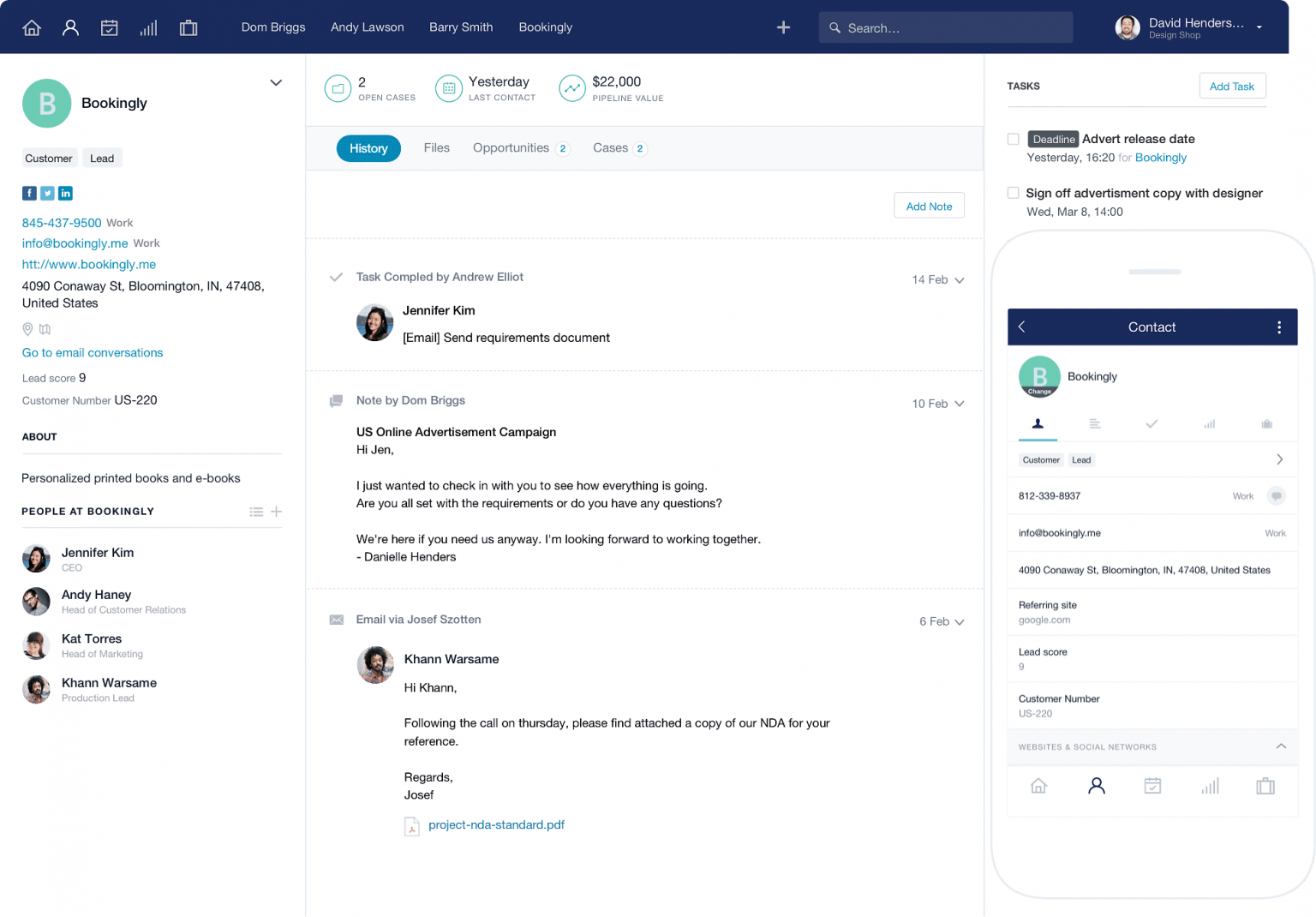Open the Opportunities tab
Screen dimensions: 1316x917
(511, 147)
